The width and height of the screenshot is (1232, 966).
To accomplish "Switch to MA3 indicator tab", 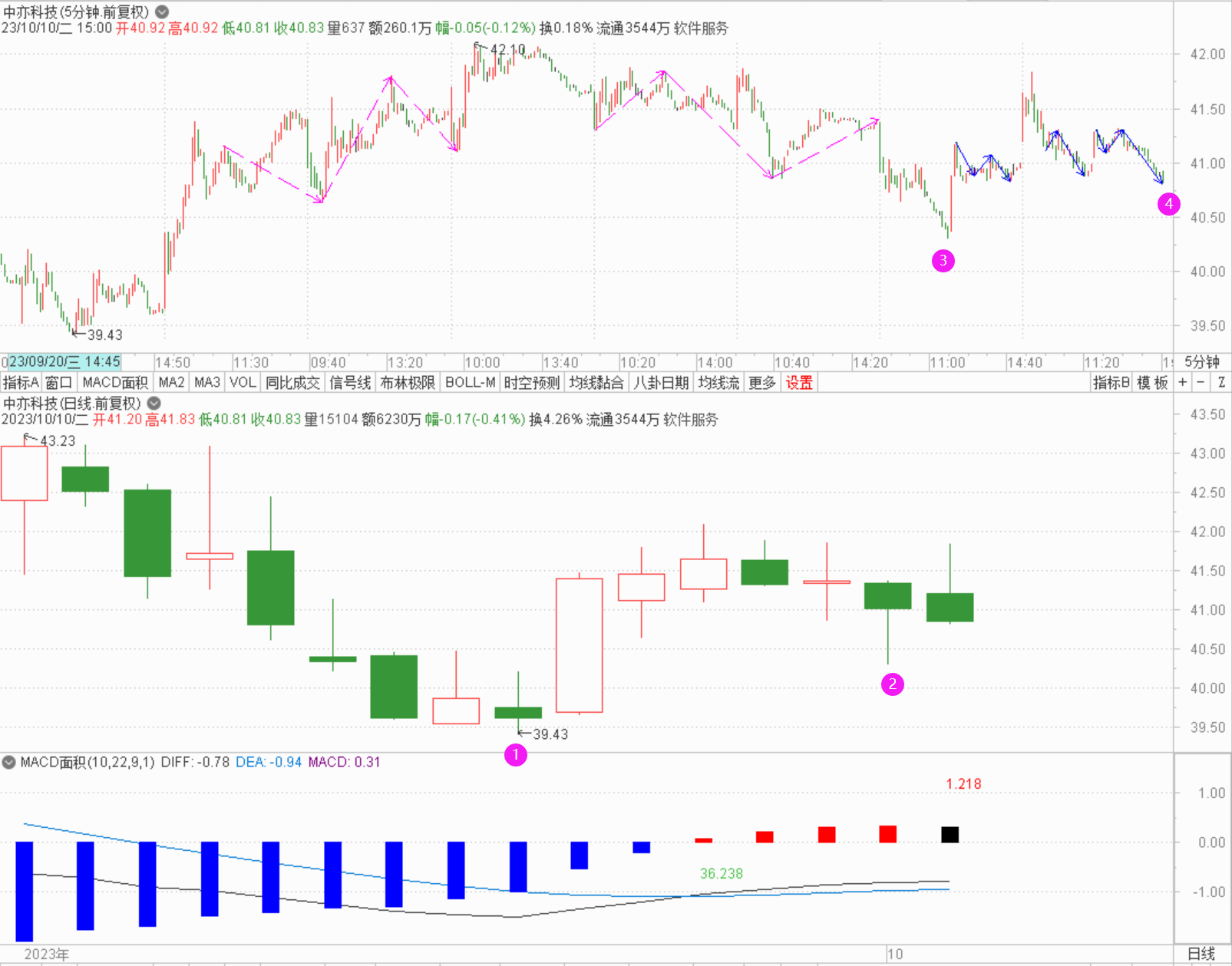I will [207, 382].
